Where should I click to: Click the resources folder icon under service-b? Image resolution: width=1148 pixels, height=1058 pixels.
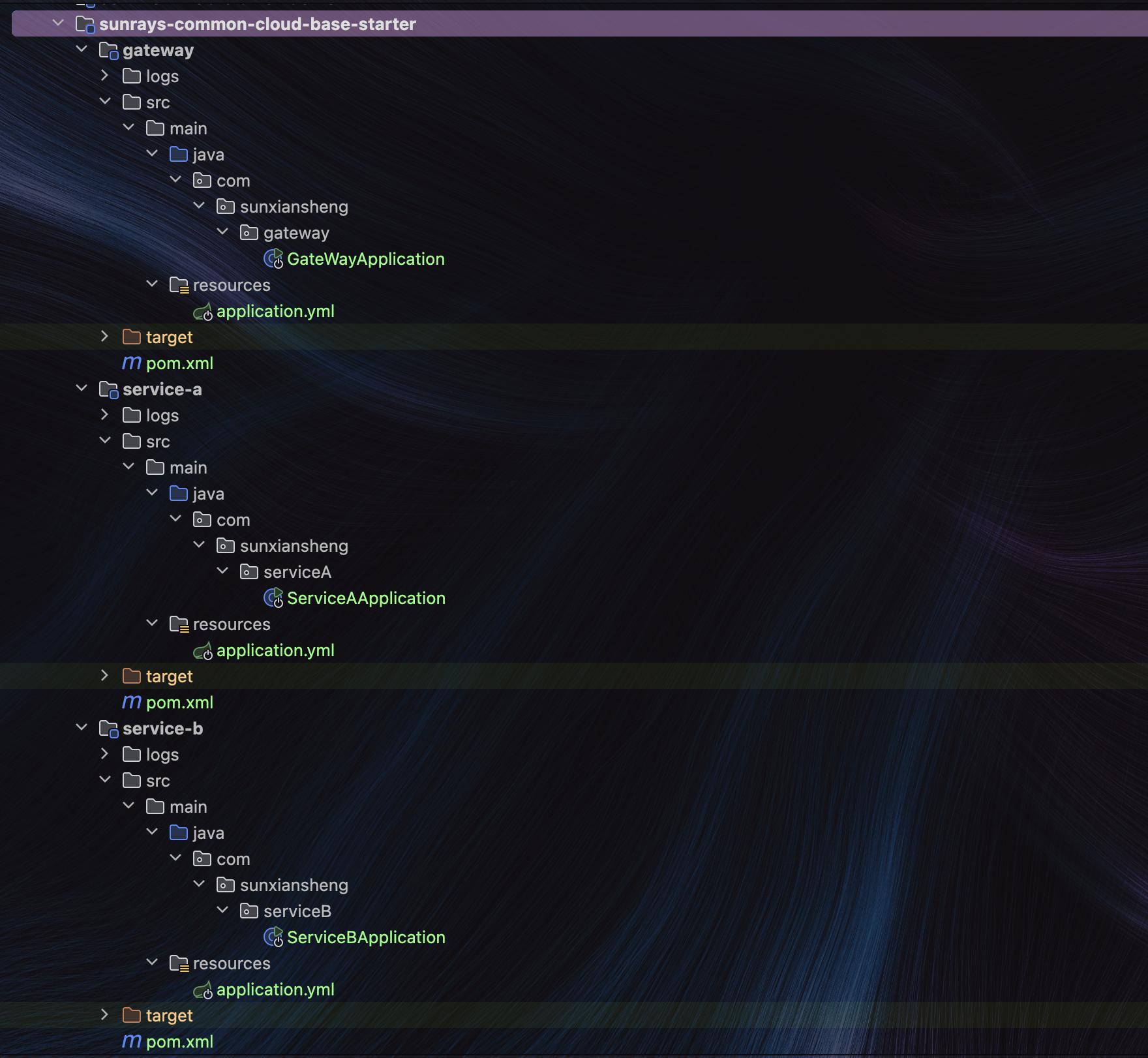click(x=179, y=963)
